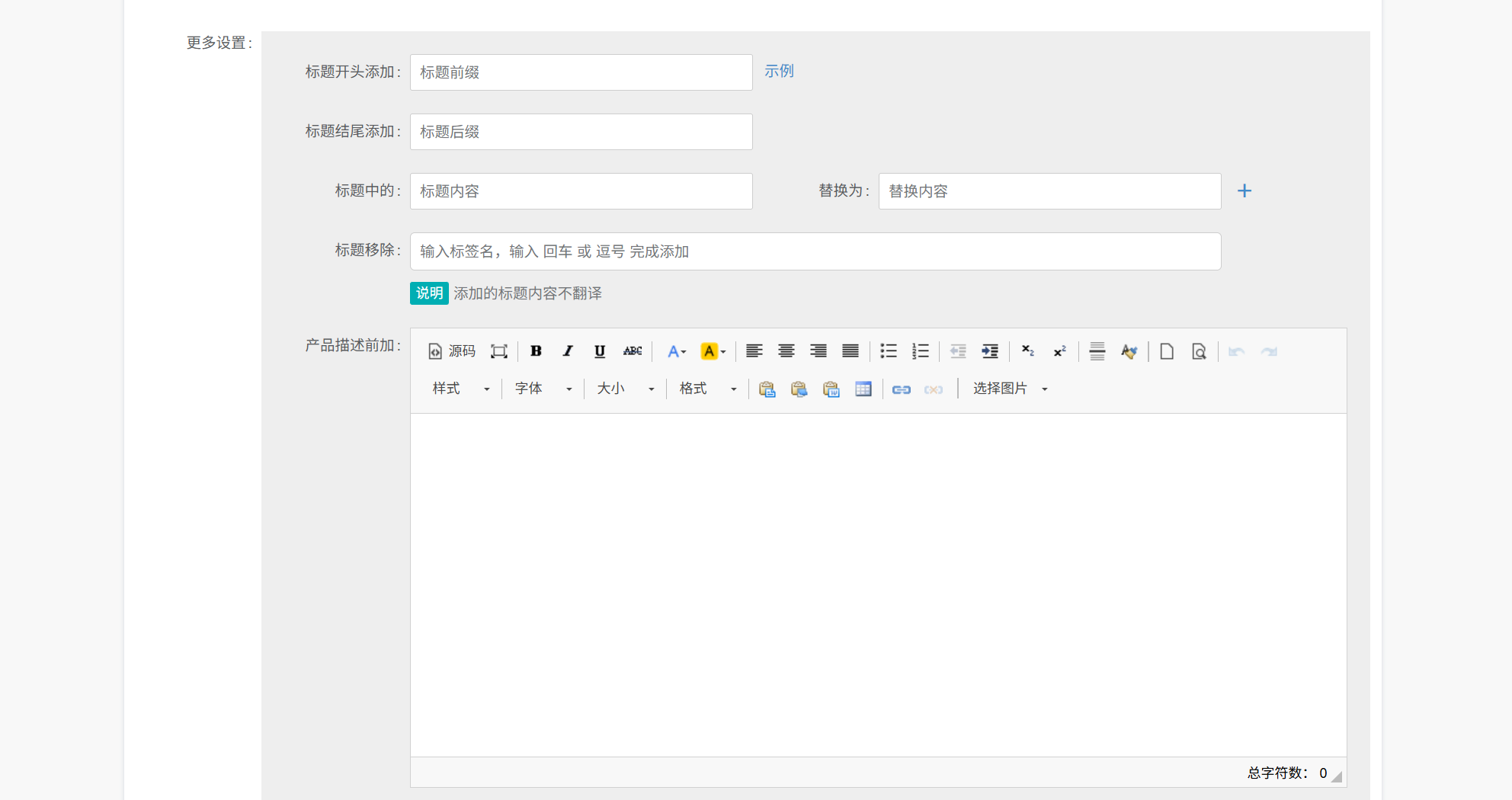
Task: Center align the text
Action: [x=786, y=351]
